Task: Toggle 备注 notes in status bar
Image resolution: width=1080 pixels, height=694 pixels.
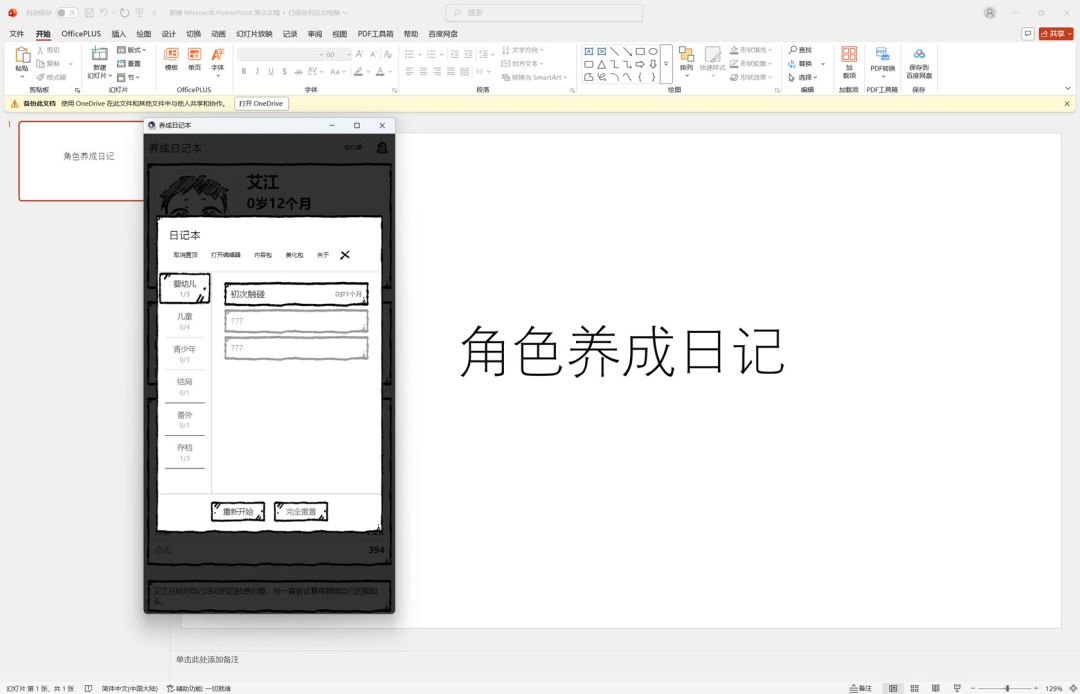Action: coord(861,688)
